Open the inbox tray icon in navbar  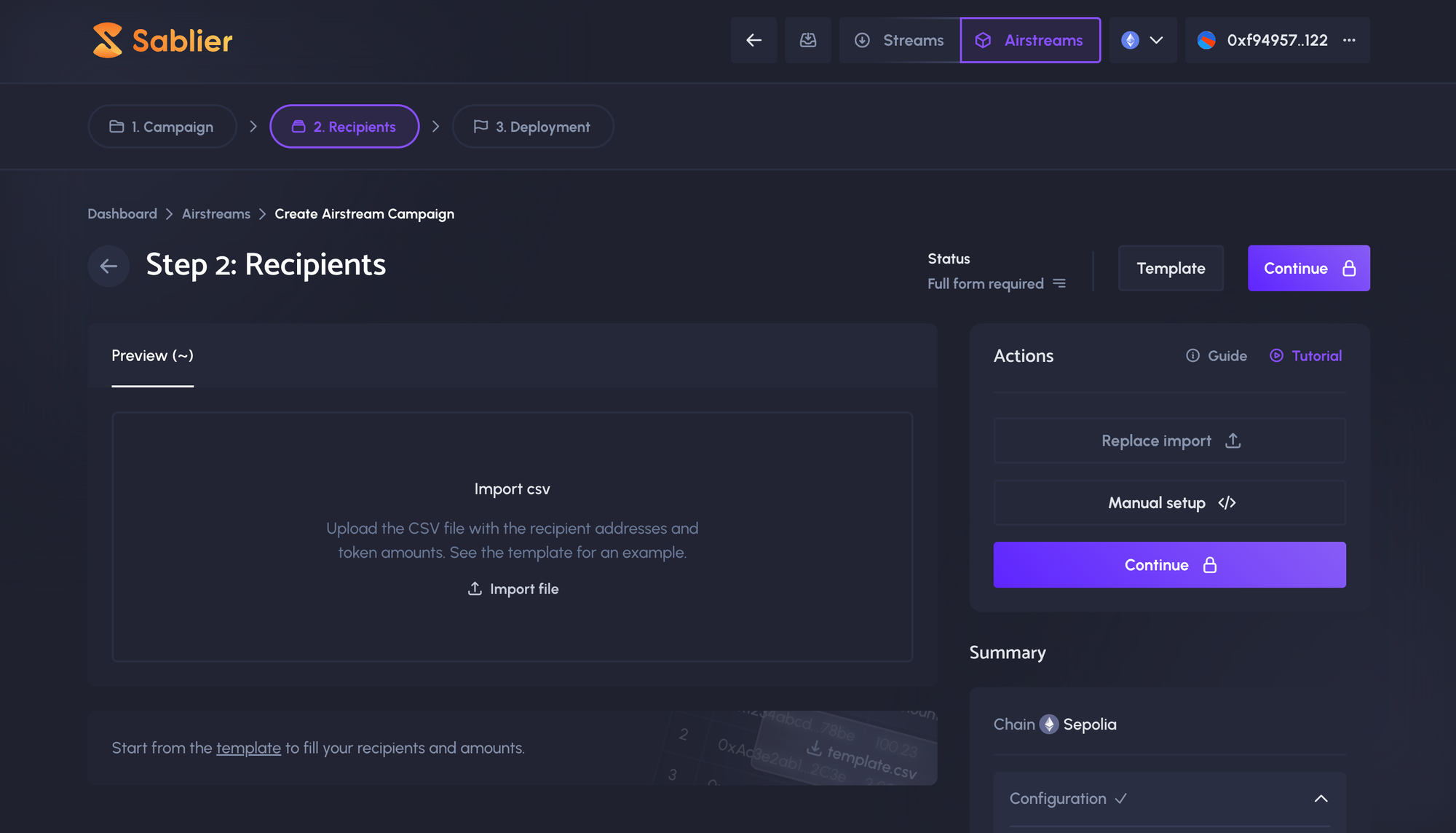[x=807, y=40]
